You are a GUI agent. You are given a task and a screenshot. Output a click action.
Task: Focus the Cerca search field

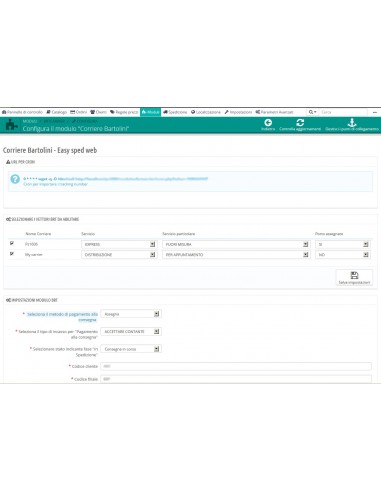coord(343,112)
